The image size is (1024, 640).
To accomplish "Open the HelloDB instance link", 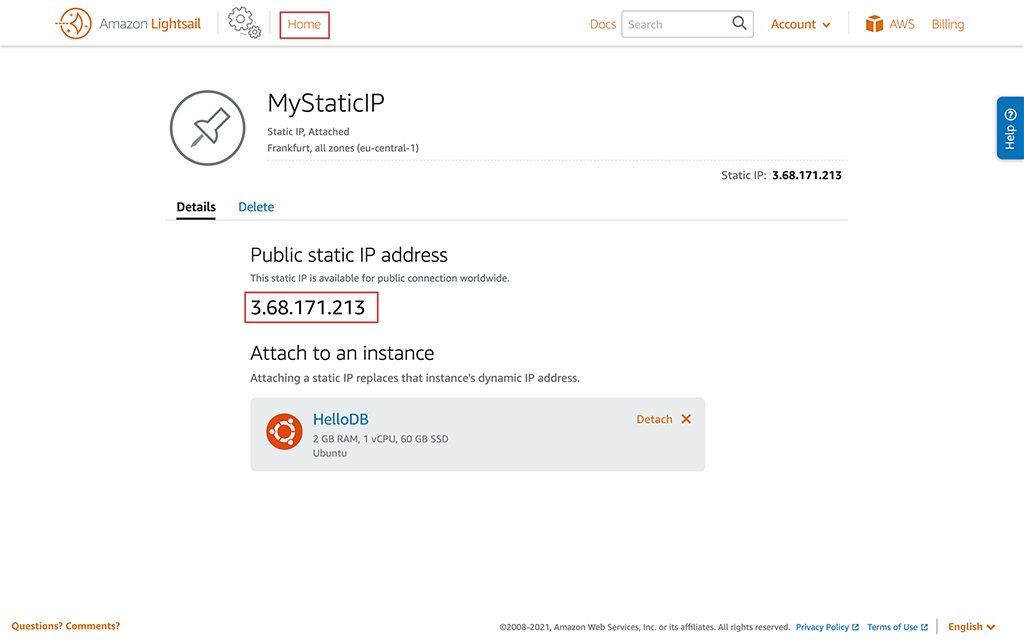I will pyautogui.click(x=341, y=419).
